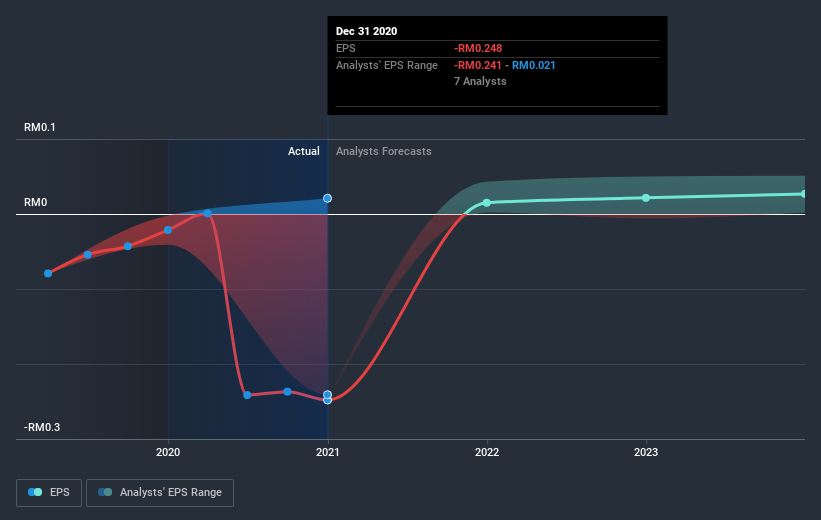Click the EPS data point at start of 2020
The width and height of the screenshot is (821, 520).
tap(168, 230)
